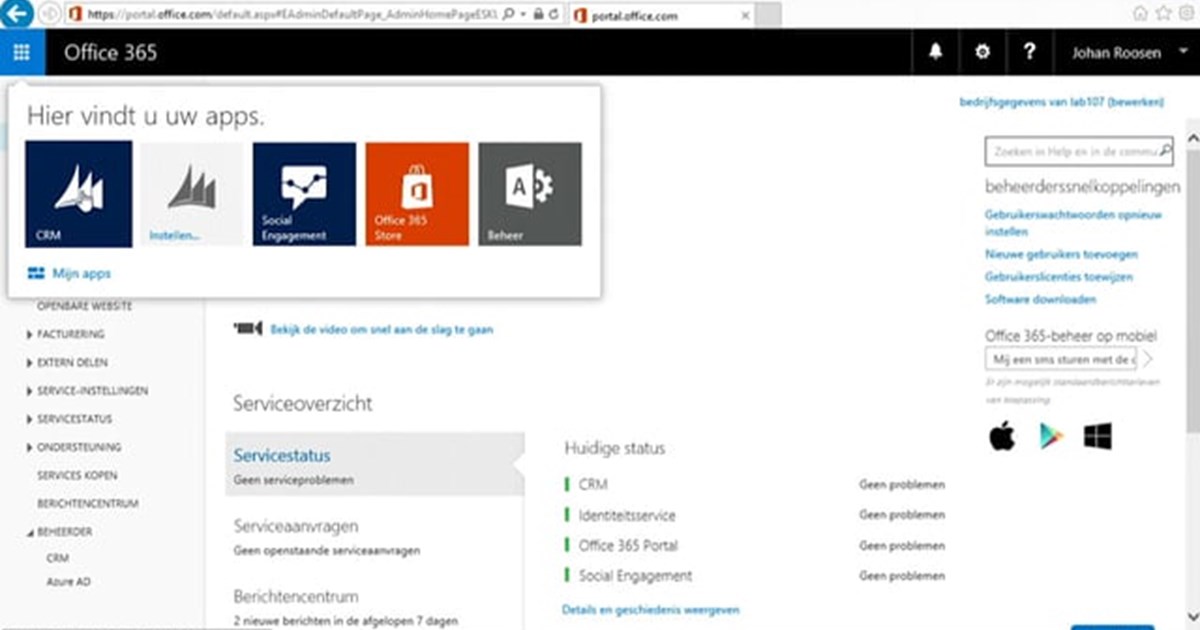
Task: Click the browser back arrow
Action: click(17, 14)
